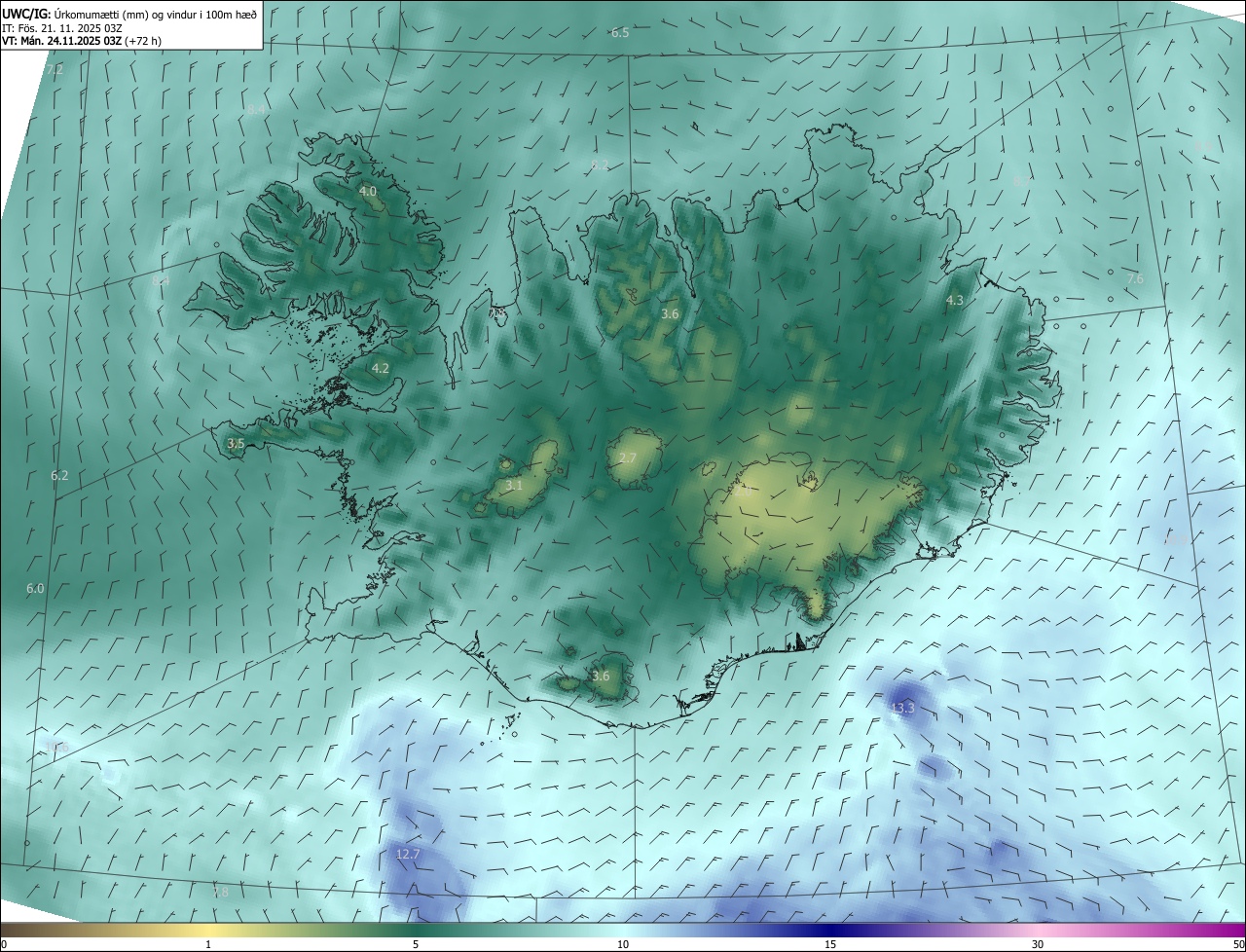
Task: Click the 7.6 value label
Action: 1135,279
